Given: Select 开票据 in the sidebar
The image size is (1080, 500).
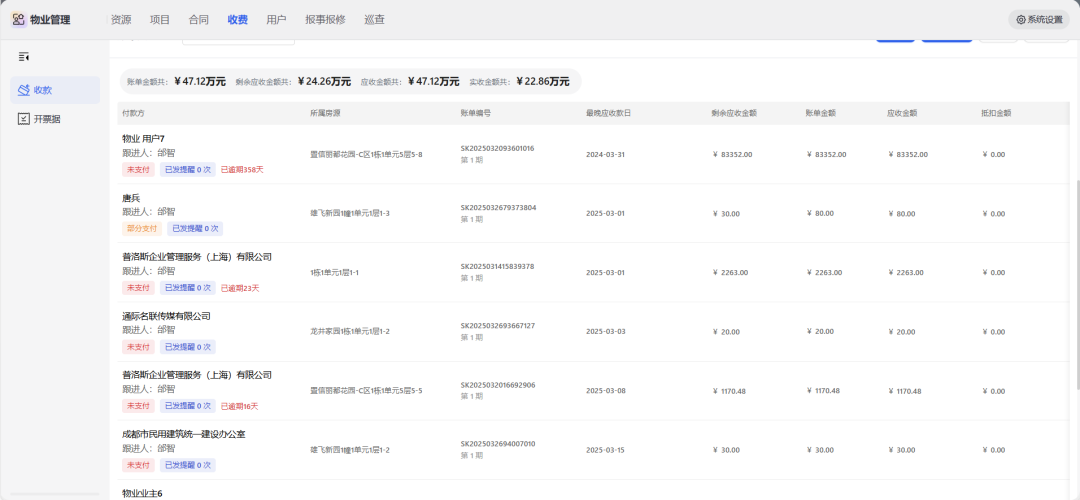Looking at the screenshot, I should [55, 119].
